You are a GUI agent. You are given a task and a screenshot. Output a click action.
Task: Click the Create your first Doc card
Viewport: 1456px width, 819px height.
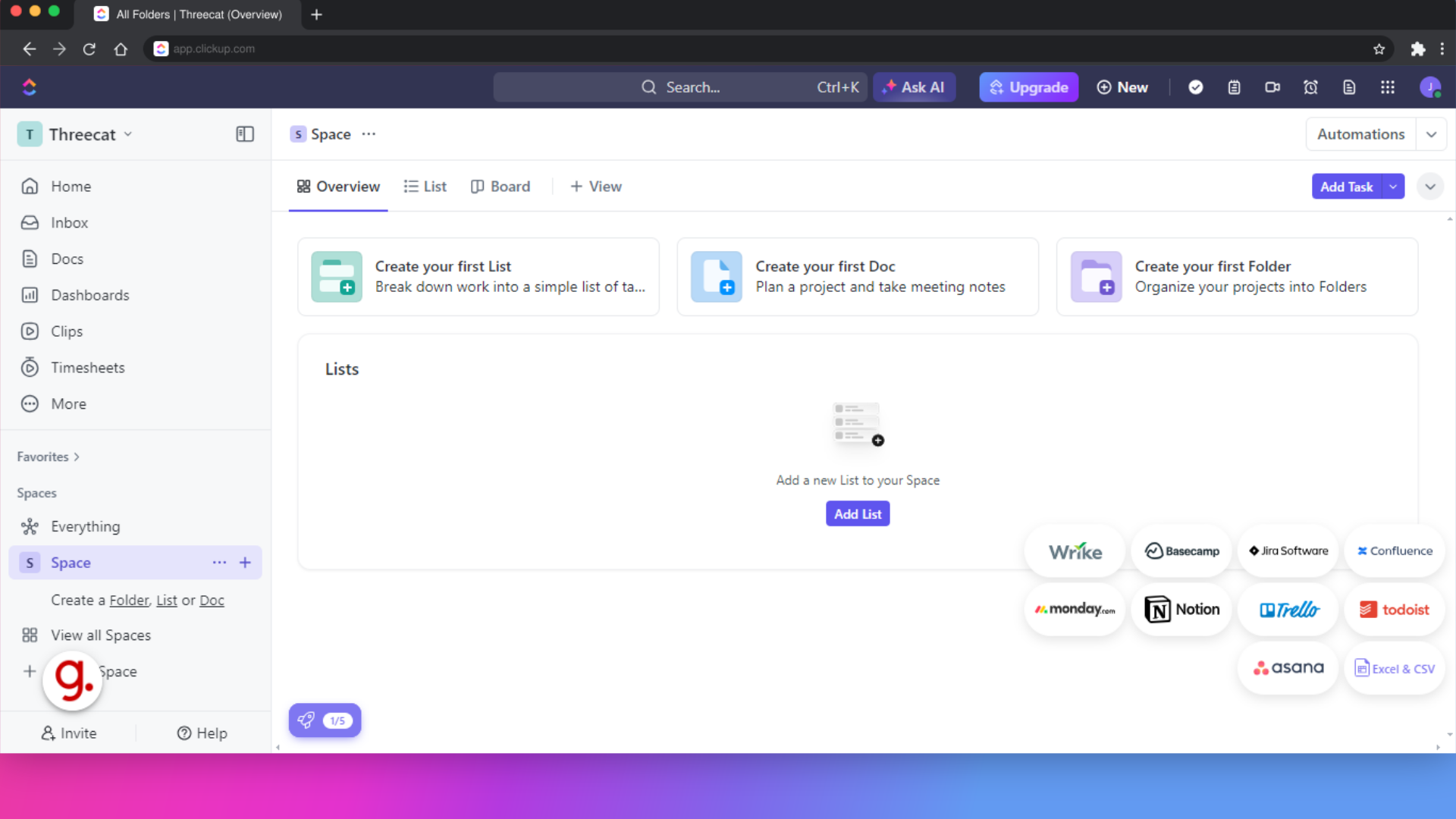[x=858, y=277]
